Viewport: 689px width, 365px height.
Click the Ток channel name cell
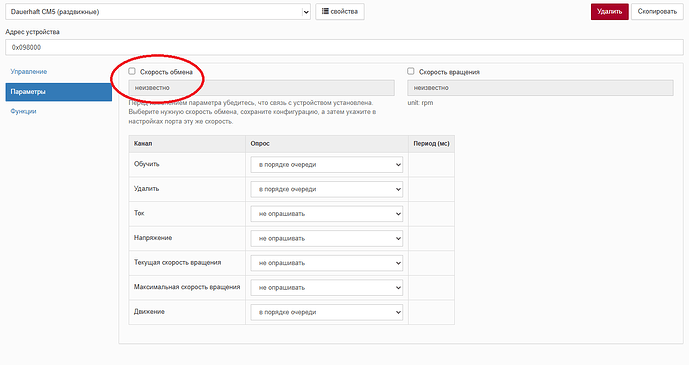click(187, 214)
